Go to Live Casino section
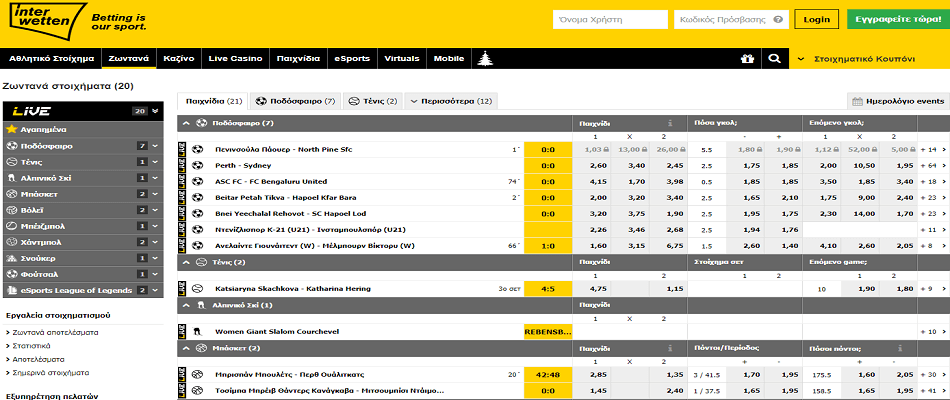Image resolution: width=950 pixels, height=400 pixels. tap(235, 59)
